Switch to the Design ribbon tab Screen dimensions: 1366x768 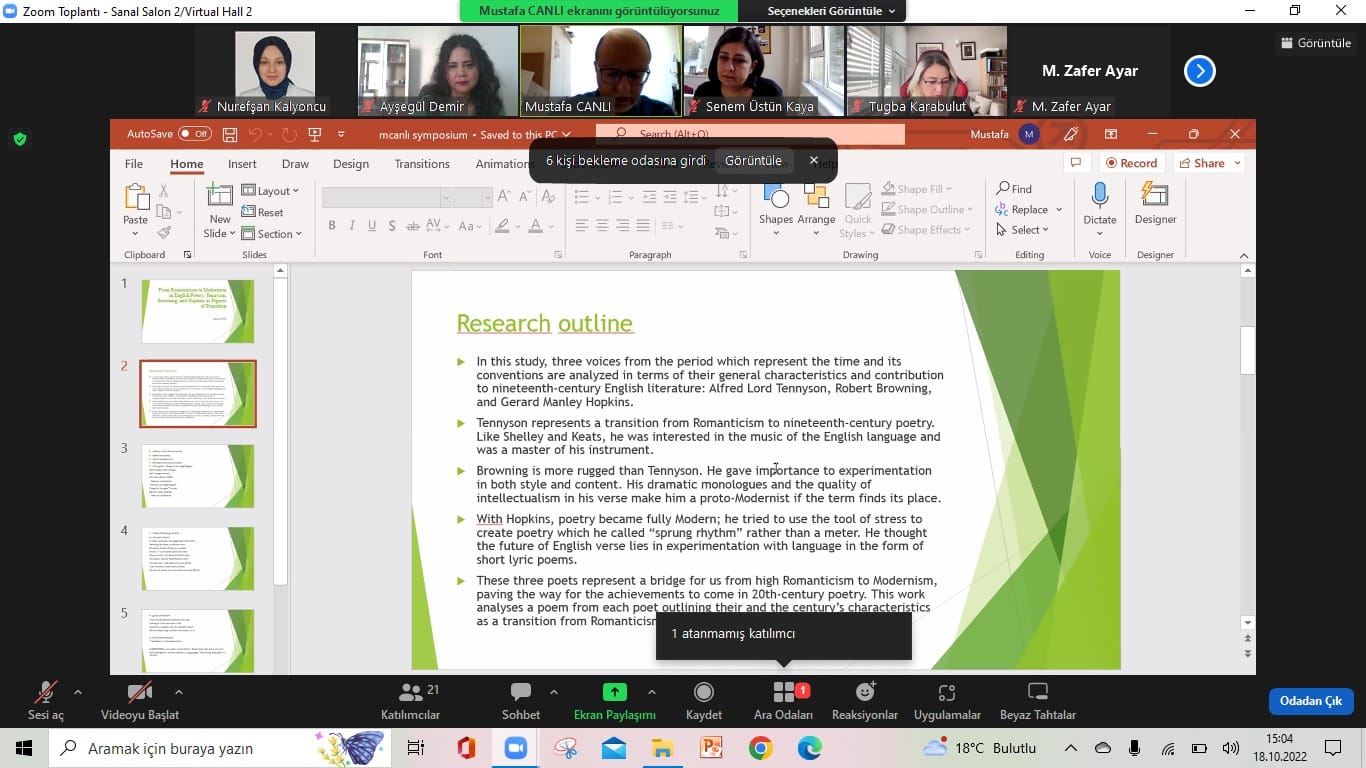351,164
